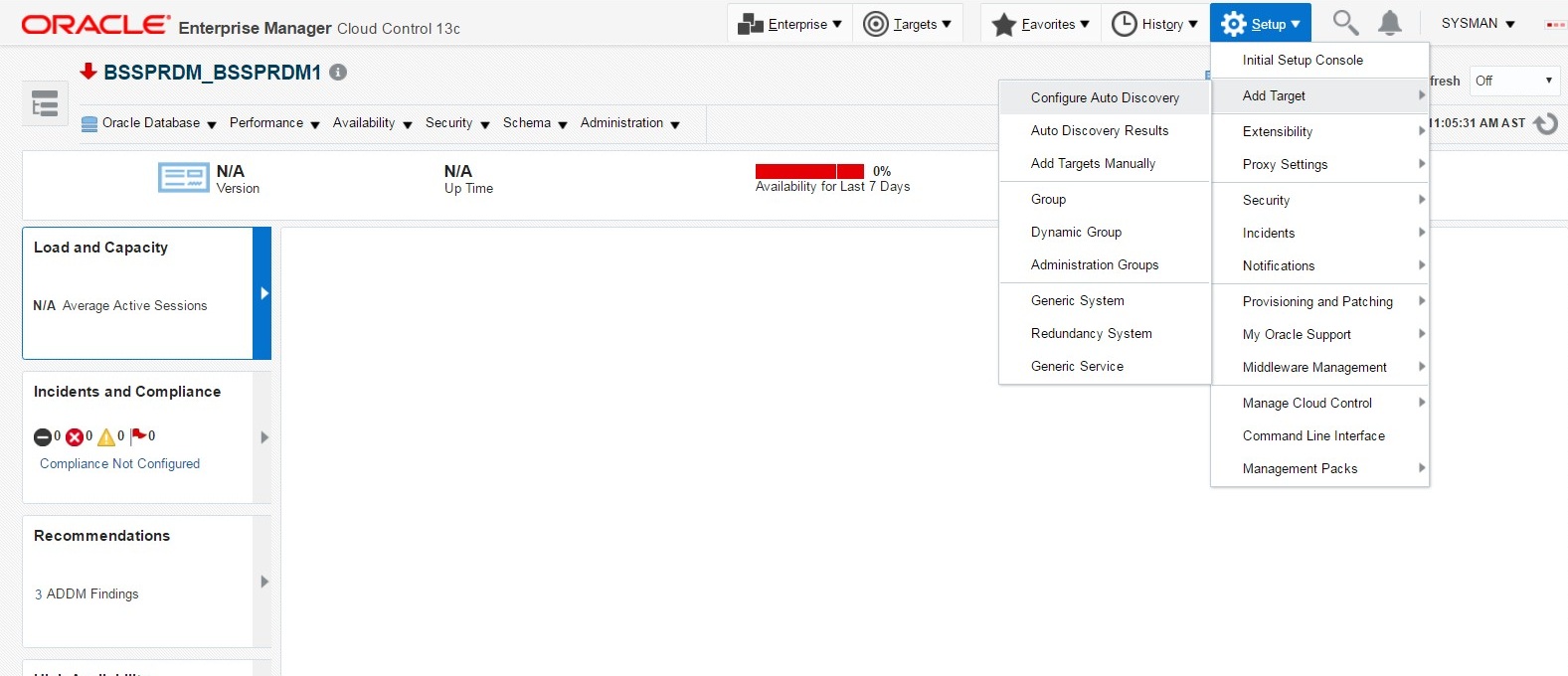Open the Availability dropdown menu

click(x=372, y=123)
